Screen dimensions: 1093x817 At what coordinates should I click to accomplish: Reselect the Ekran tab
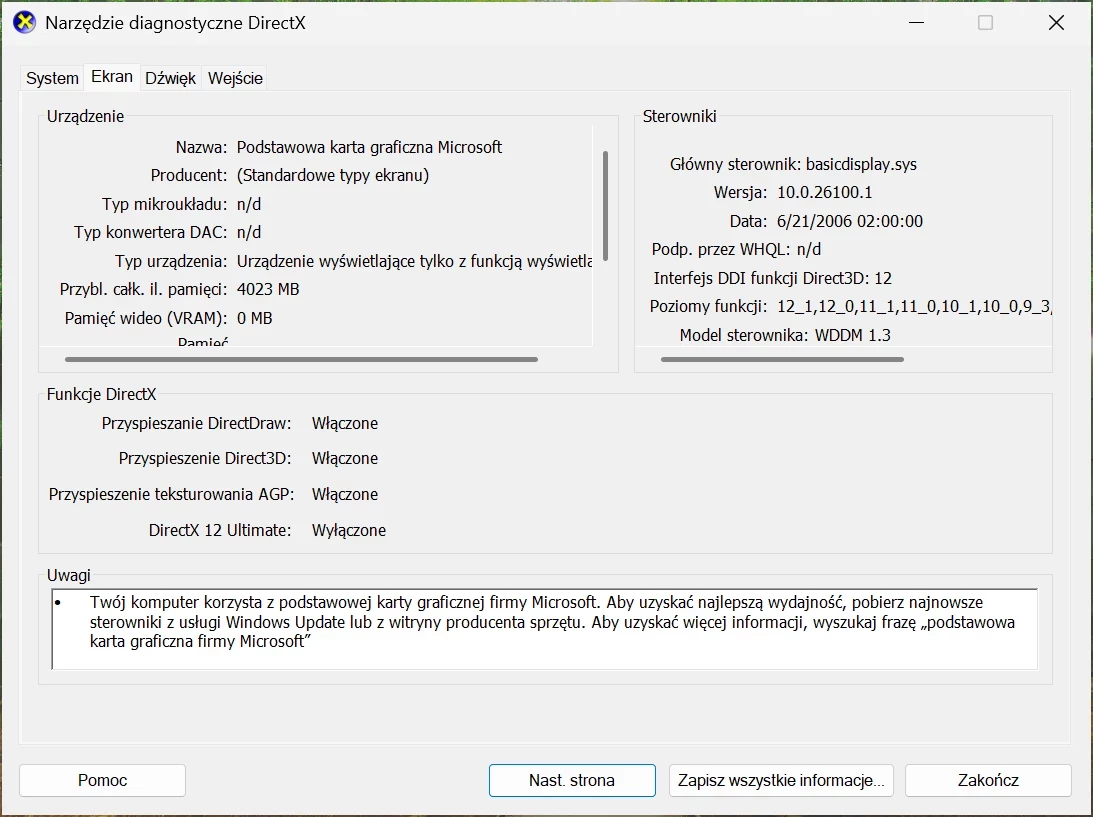[111, 76]
